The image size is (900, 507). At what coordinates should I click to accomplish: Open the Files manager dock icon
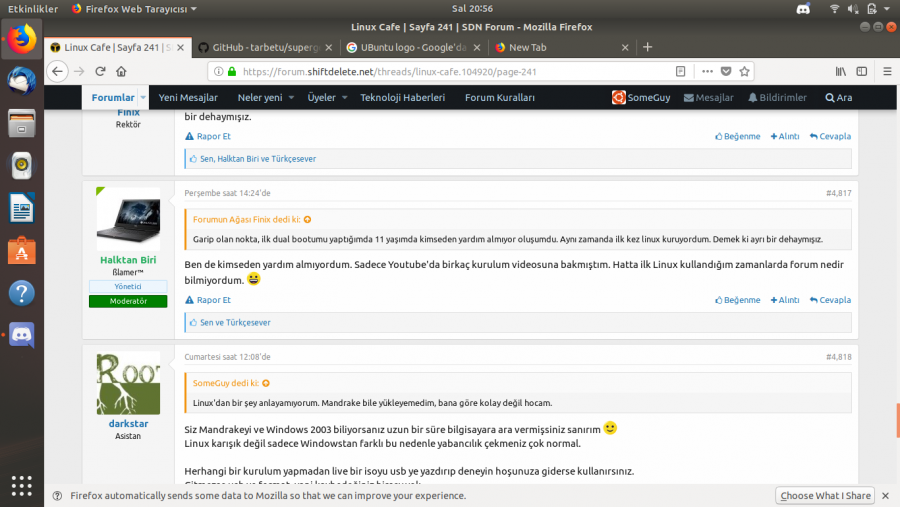(x=22, y=123)
